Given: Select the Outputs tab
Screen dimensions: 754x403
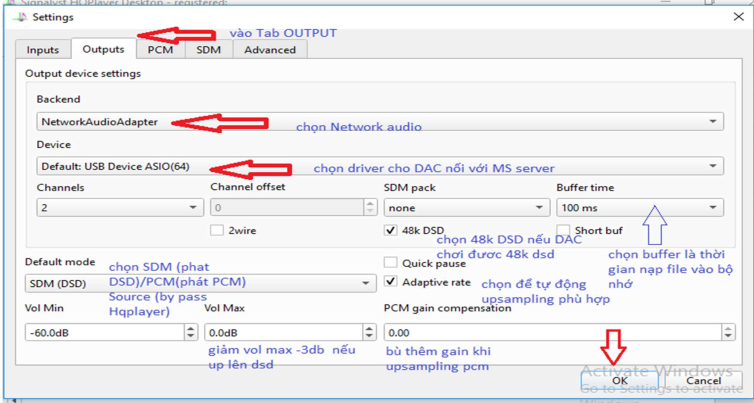Looking at the screenshot, I should point(103,49).
